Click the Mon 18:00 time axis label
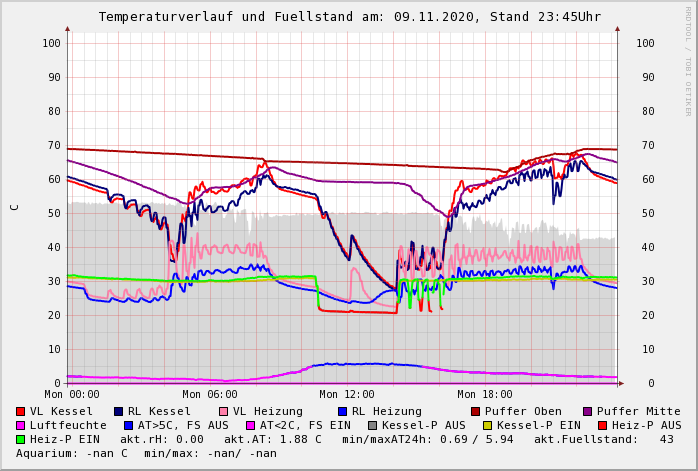Screen dimensions: 698x471 point(485,395)
